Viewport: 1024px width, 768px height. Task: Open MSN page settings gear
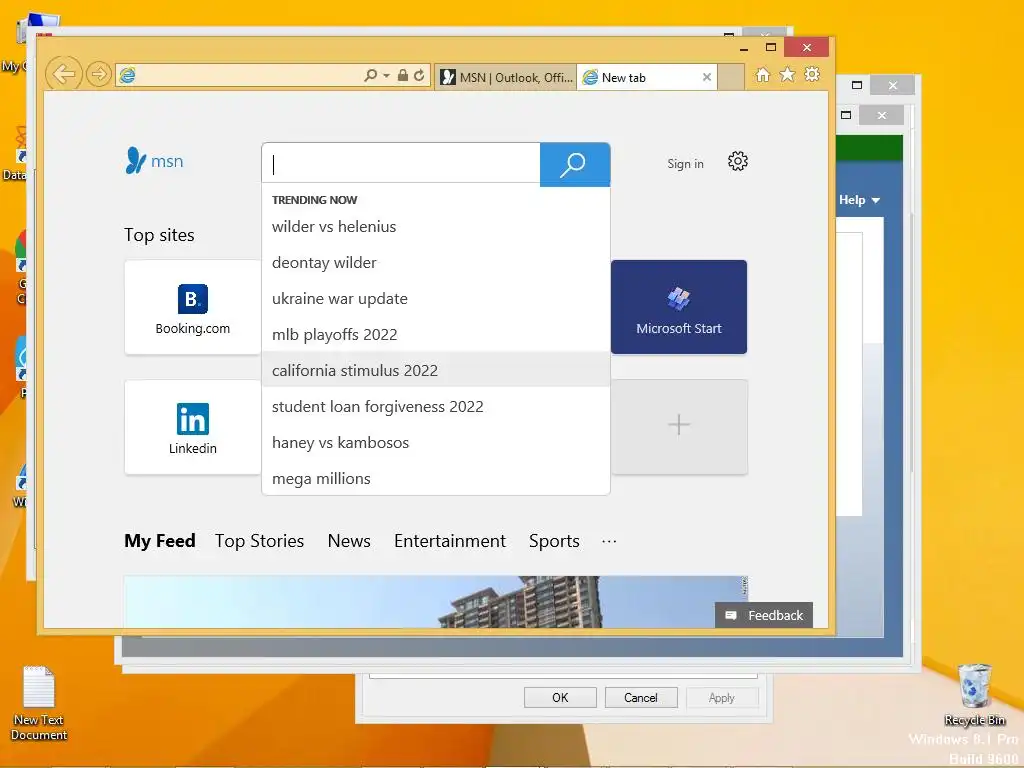[737, 161]
